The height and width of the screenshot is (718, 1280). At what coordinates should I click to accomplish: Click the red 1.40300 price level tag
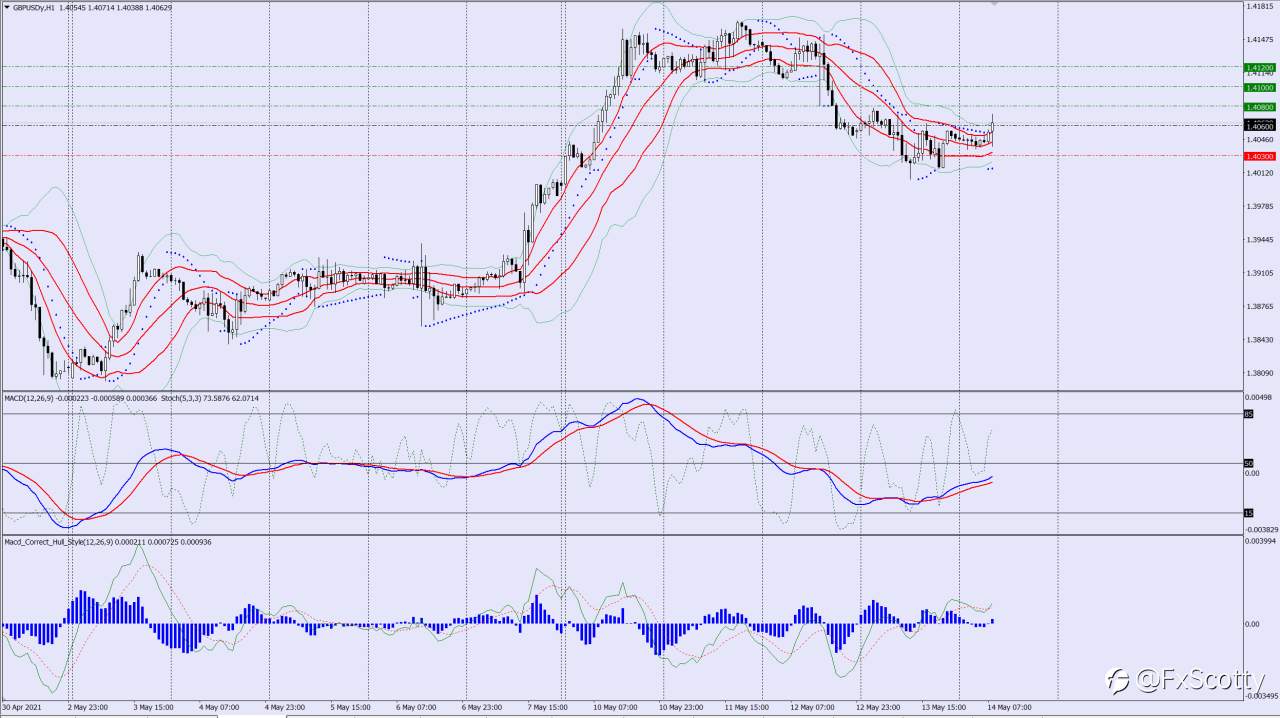point(1258,156)
